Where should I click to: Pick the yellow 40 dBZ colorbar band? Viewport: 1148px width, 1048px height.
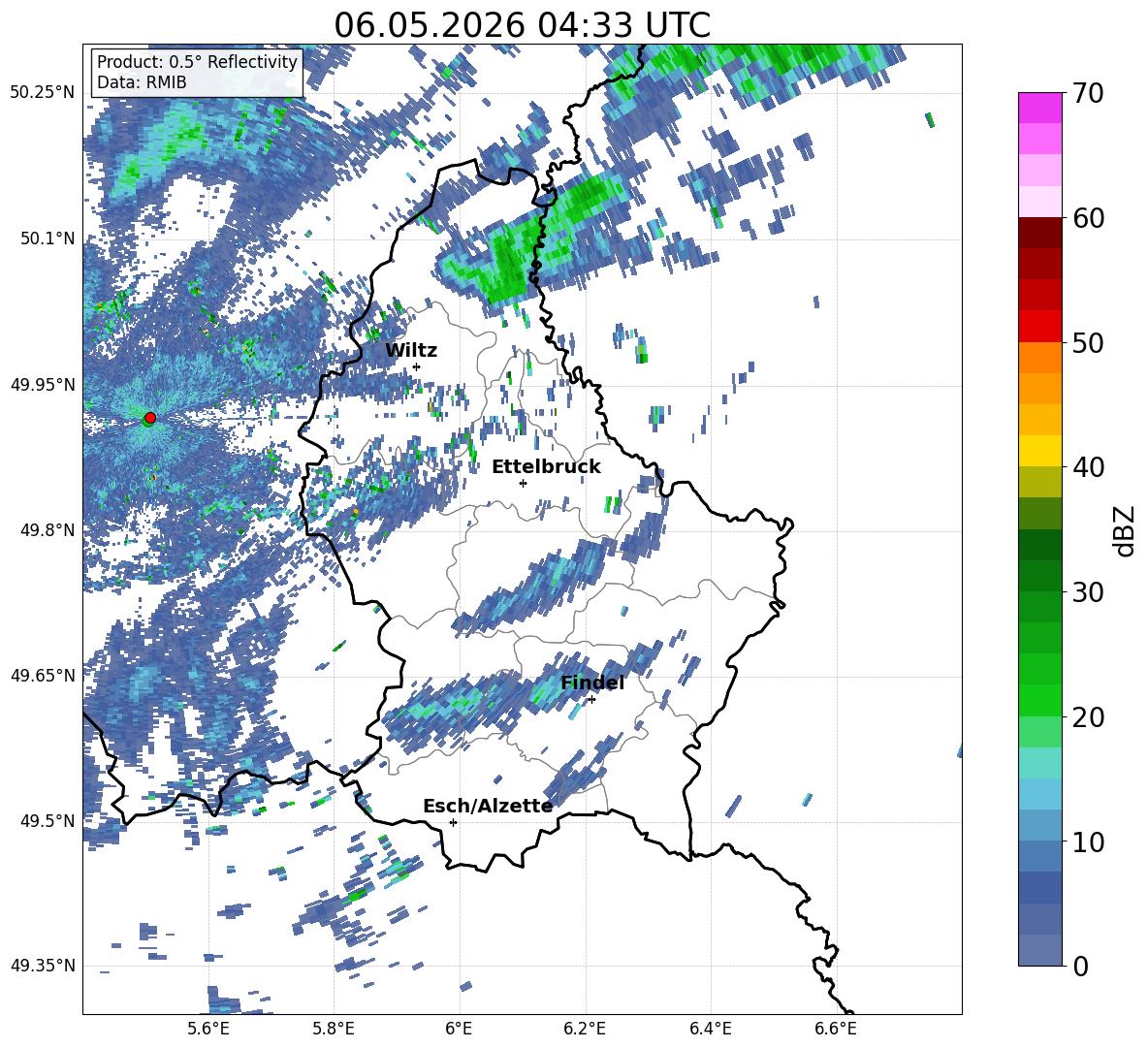(1039, 451)
